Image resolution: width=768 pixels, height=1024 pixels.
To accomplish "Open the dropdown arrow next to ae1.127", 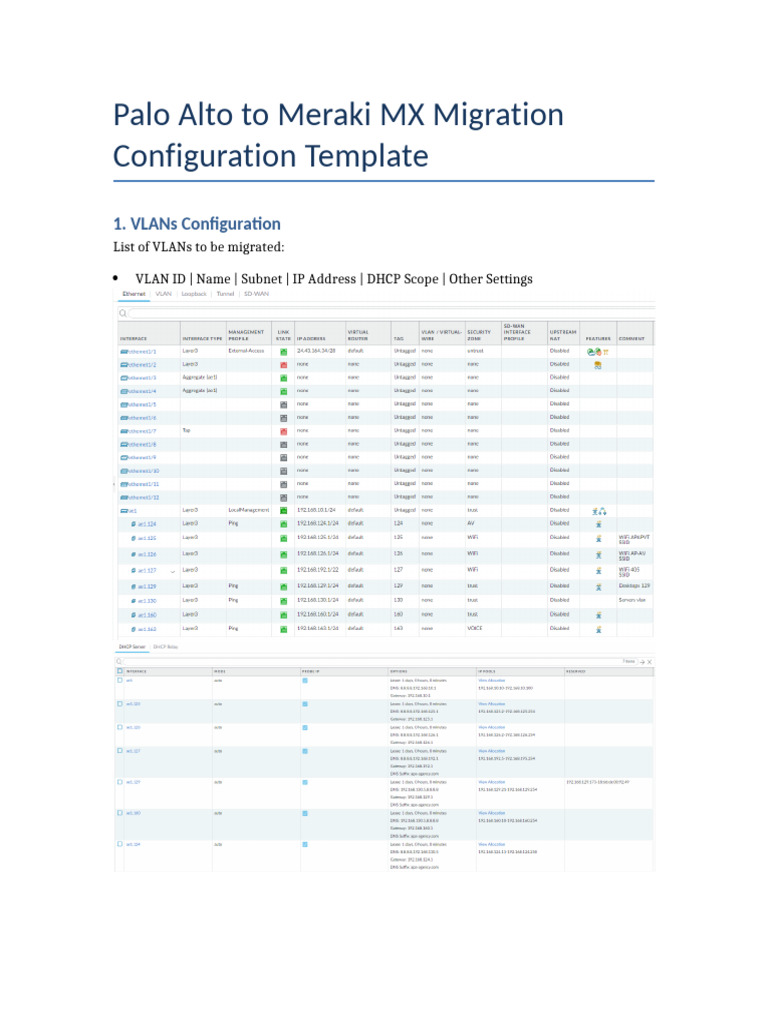I will 172,571.
